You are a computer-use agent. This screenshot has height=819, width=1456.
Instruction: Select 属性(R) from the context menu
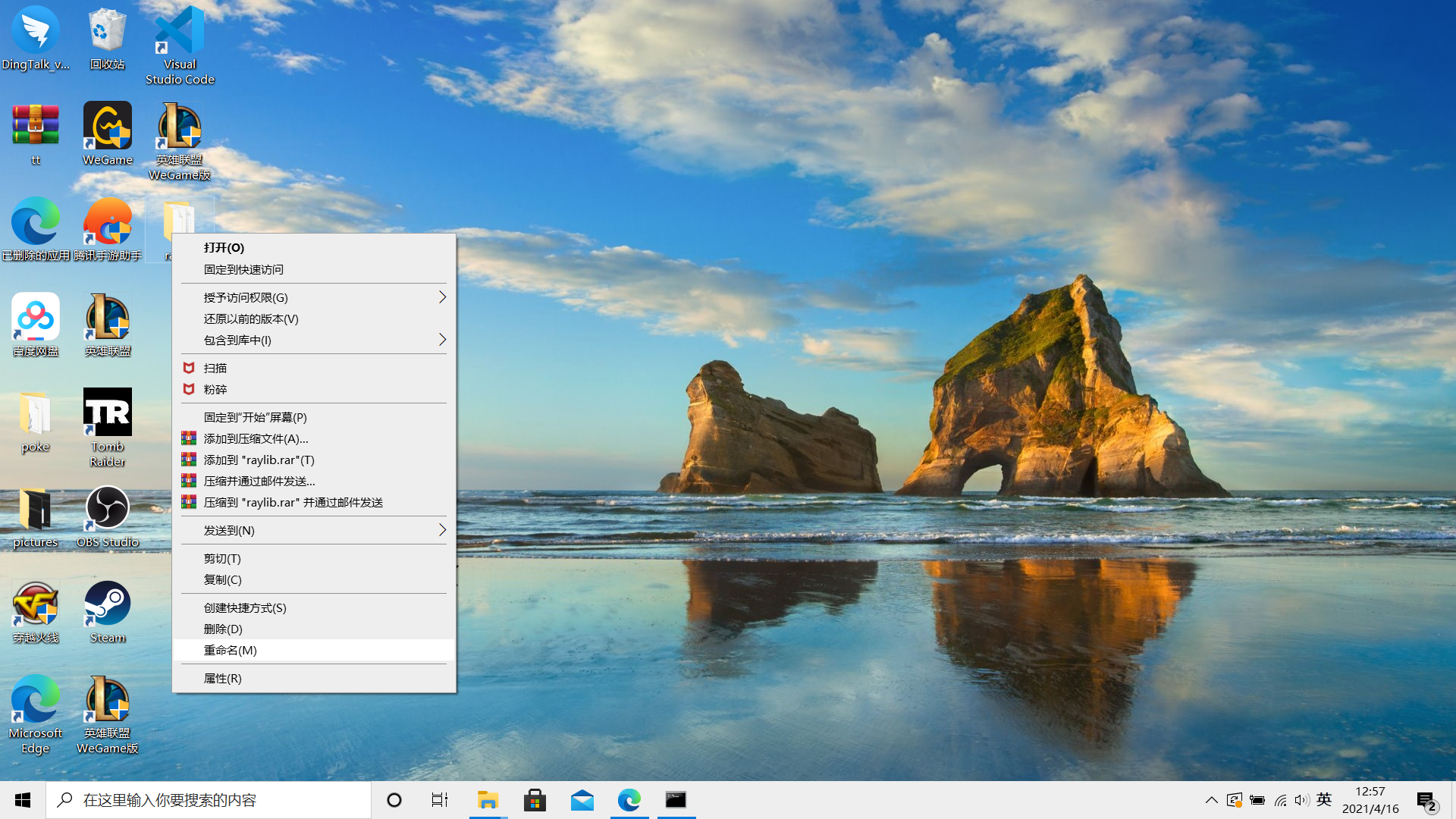[222, 678]
